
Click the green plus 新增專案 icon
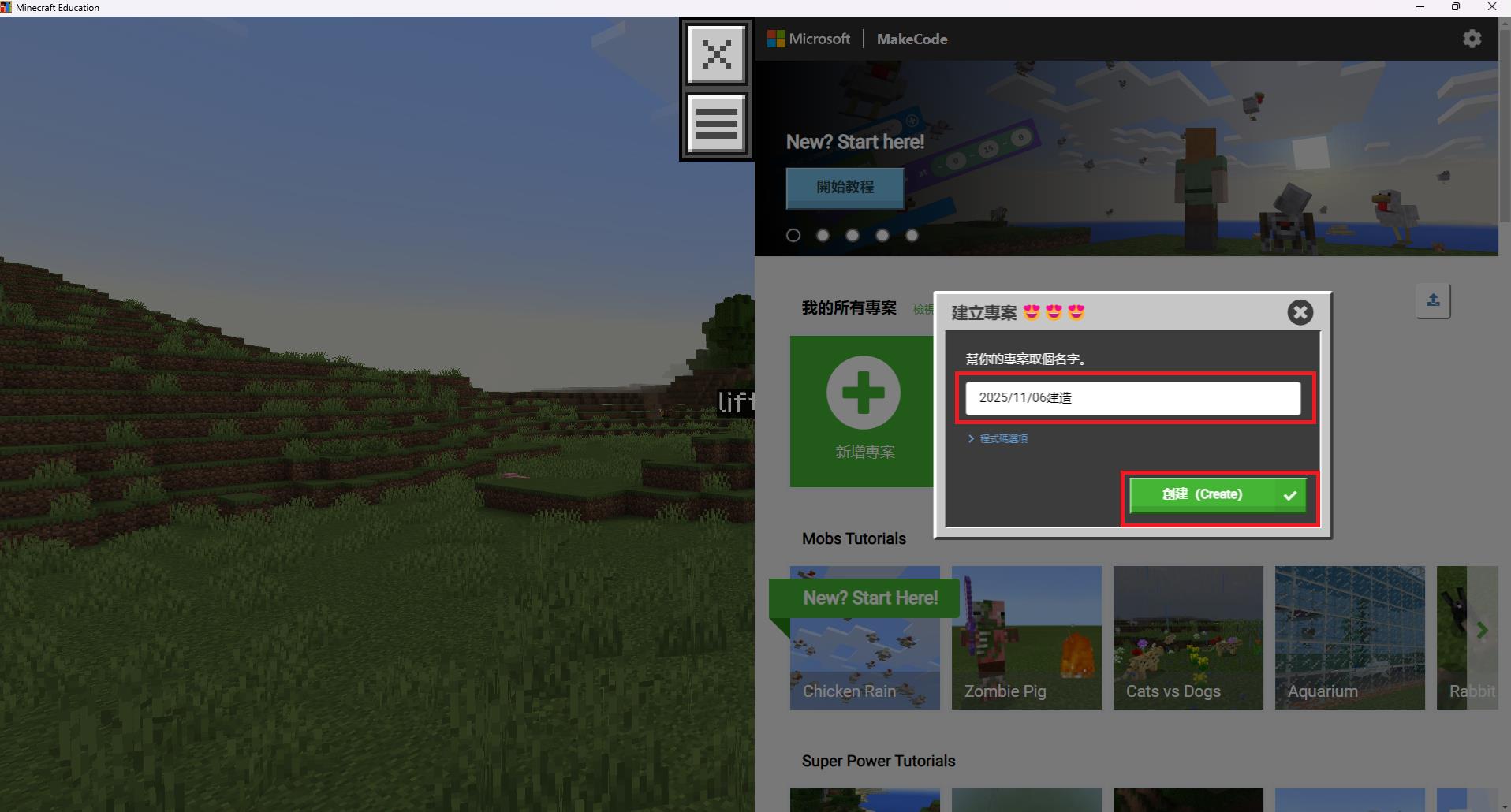tap(863, 393)
